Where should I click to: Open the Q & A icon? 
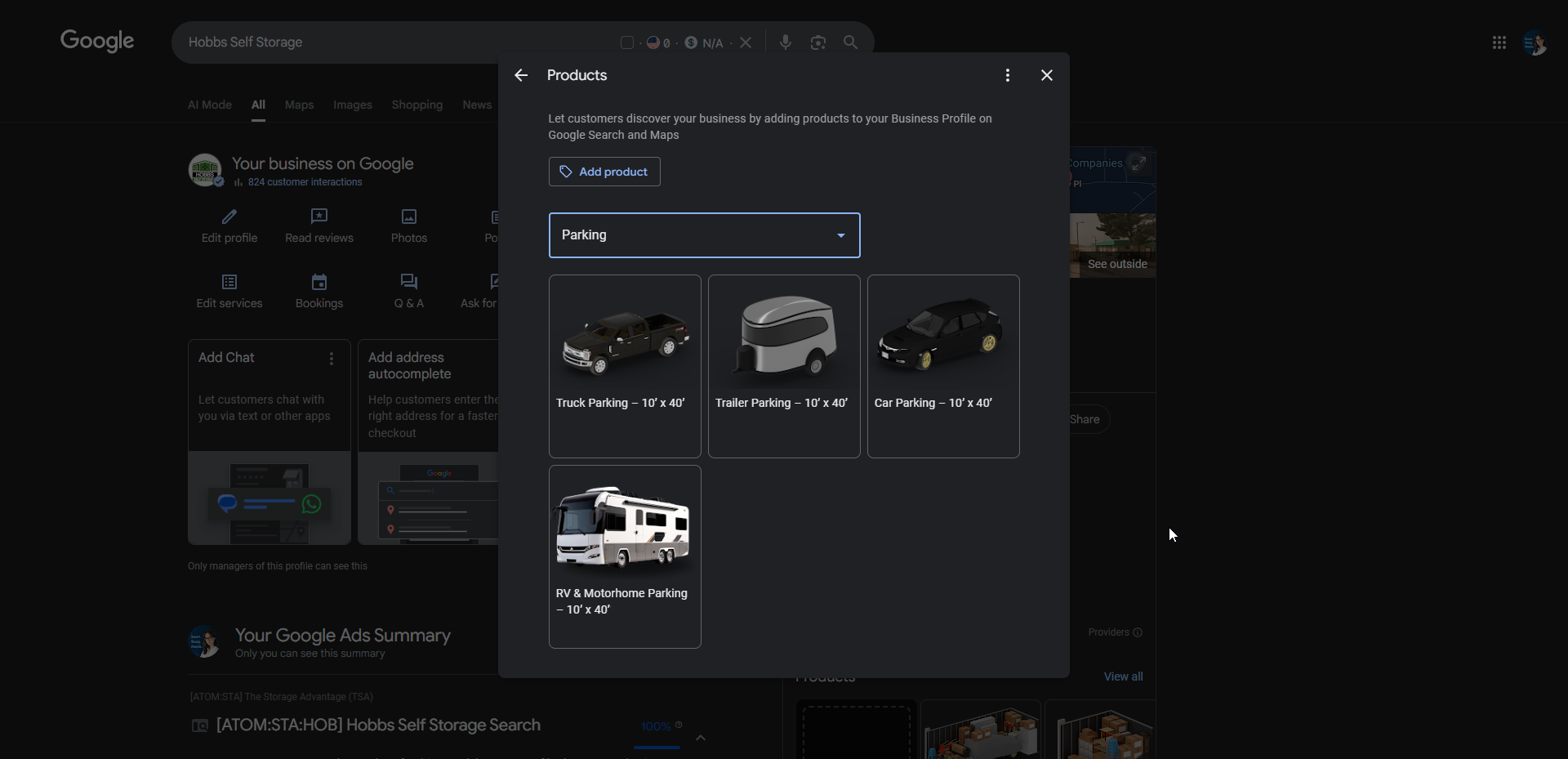point(409,282)
